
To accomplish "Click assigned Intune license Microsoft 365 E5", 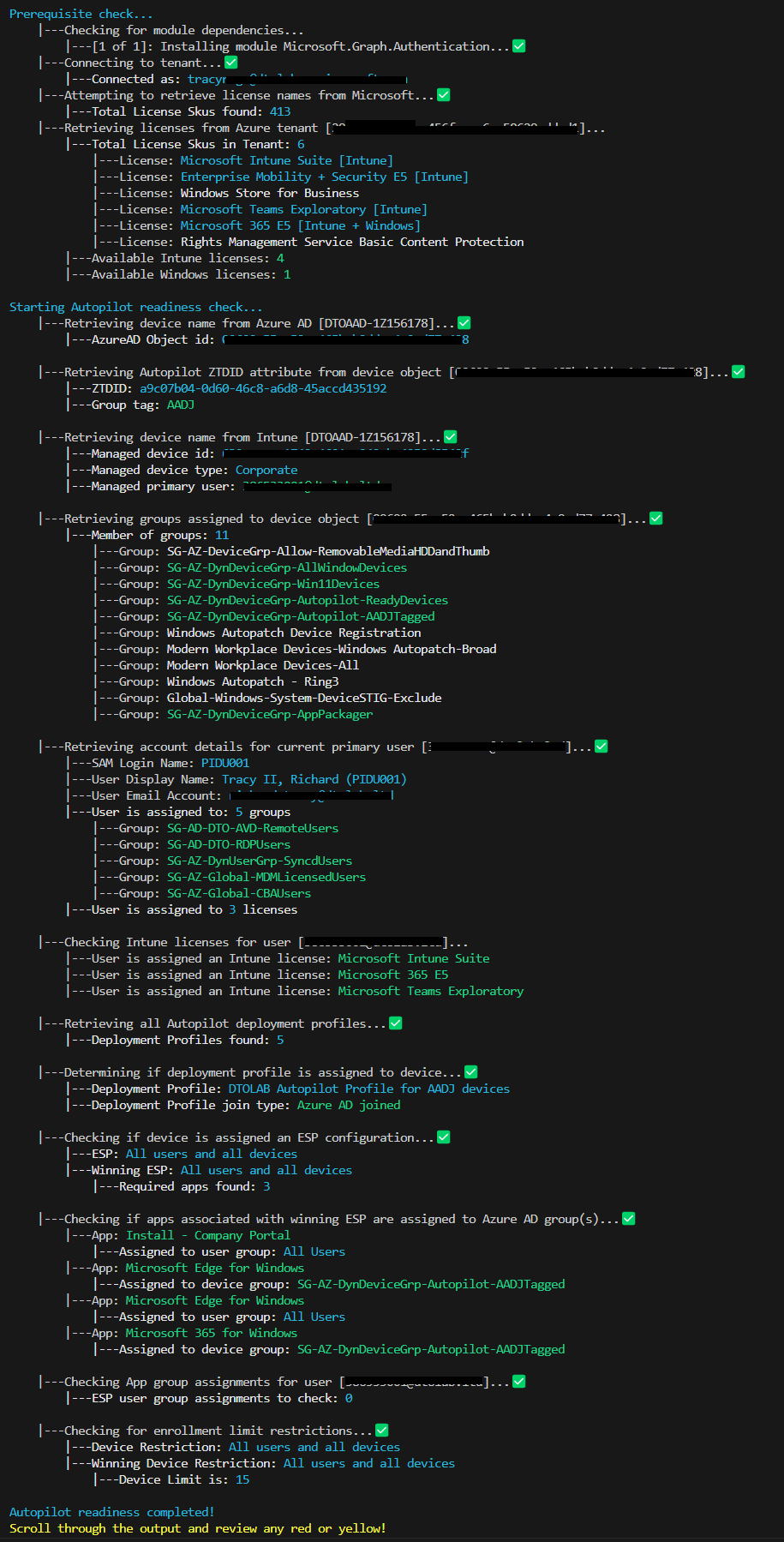I will (x=393, y=975).
